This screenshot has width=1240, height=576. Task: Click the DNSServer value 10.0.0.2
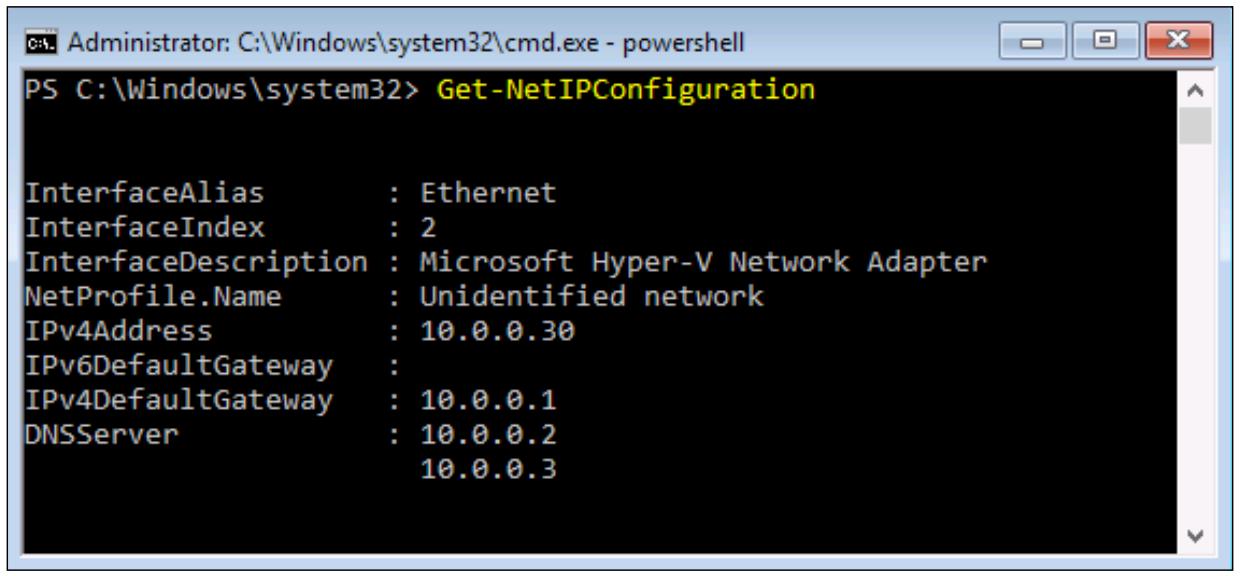(488, 435)
